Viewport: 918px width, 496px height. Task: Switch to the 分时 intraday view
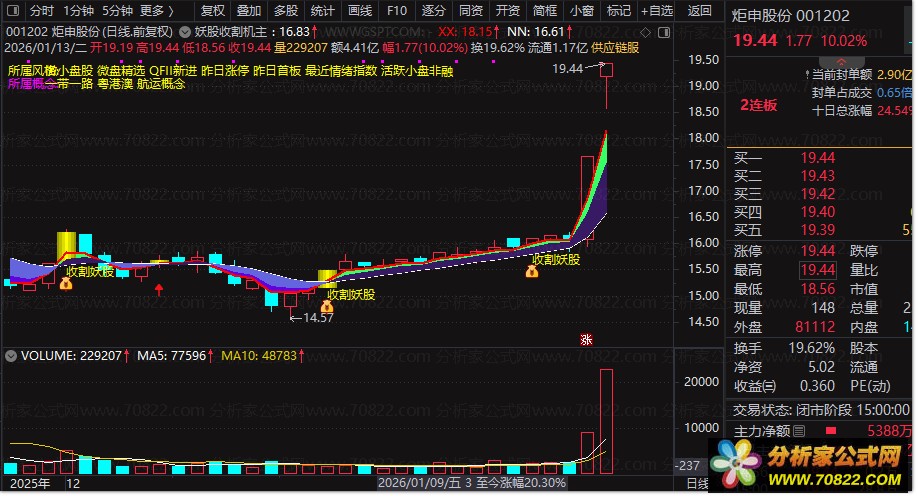[42, 11]
